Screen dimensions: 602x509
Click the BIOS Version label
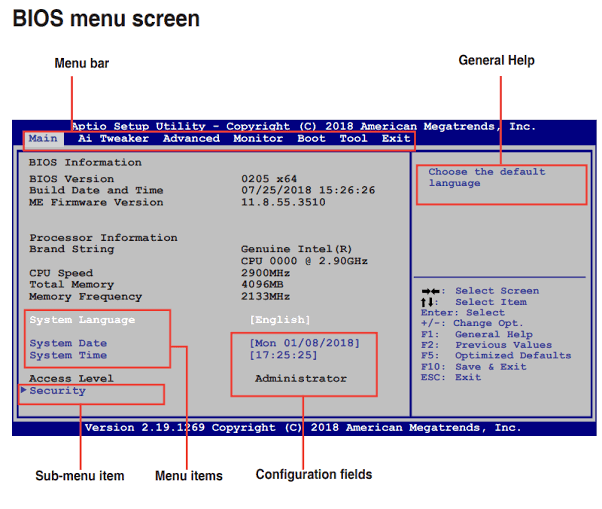click(x=71, y=179)
